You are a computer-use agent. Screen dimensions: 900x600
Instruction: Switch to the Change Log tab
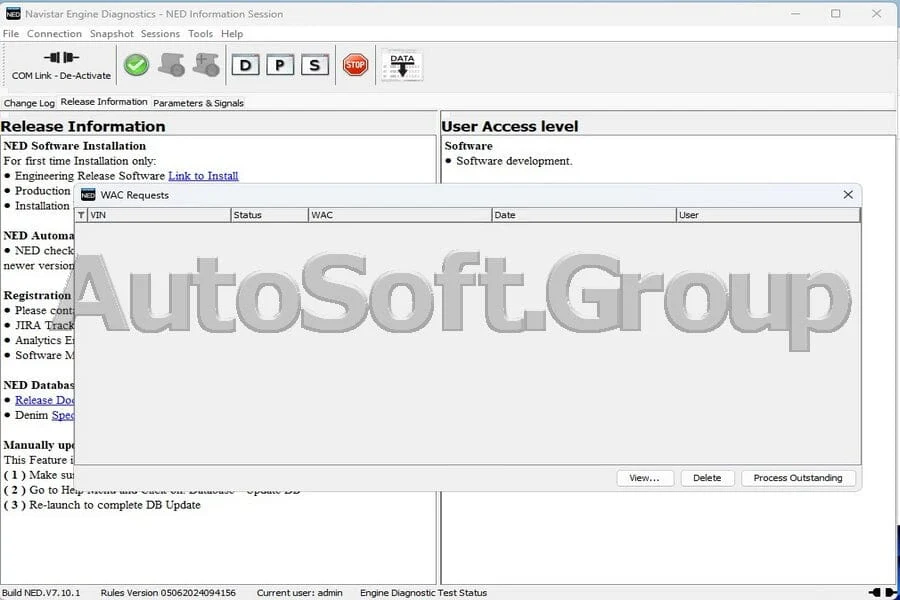[x=29, y=103]
